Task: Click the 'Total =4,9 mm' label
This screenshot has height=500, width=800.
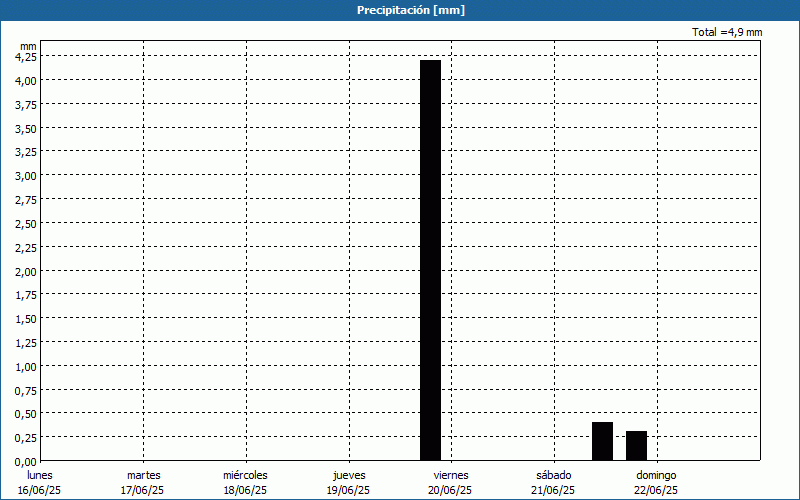Action: point(727,32)
